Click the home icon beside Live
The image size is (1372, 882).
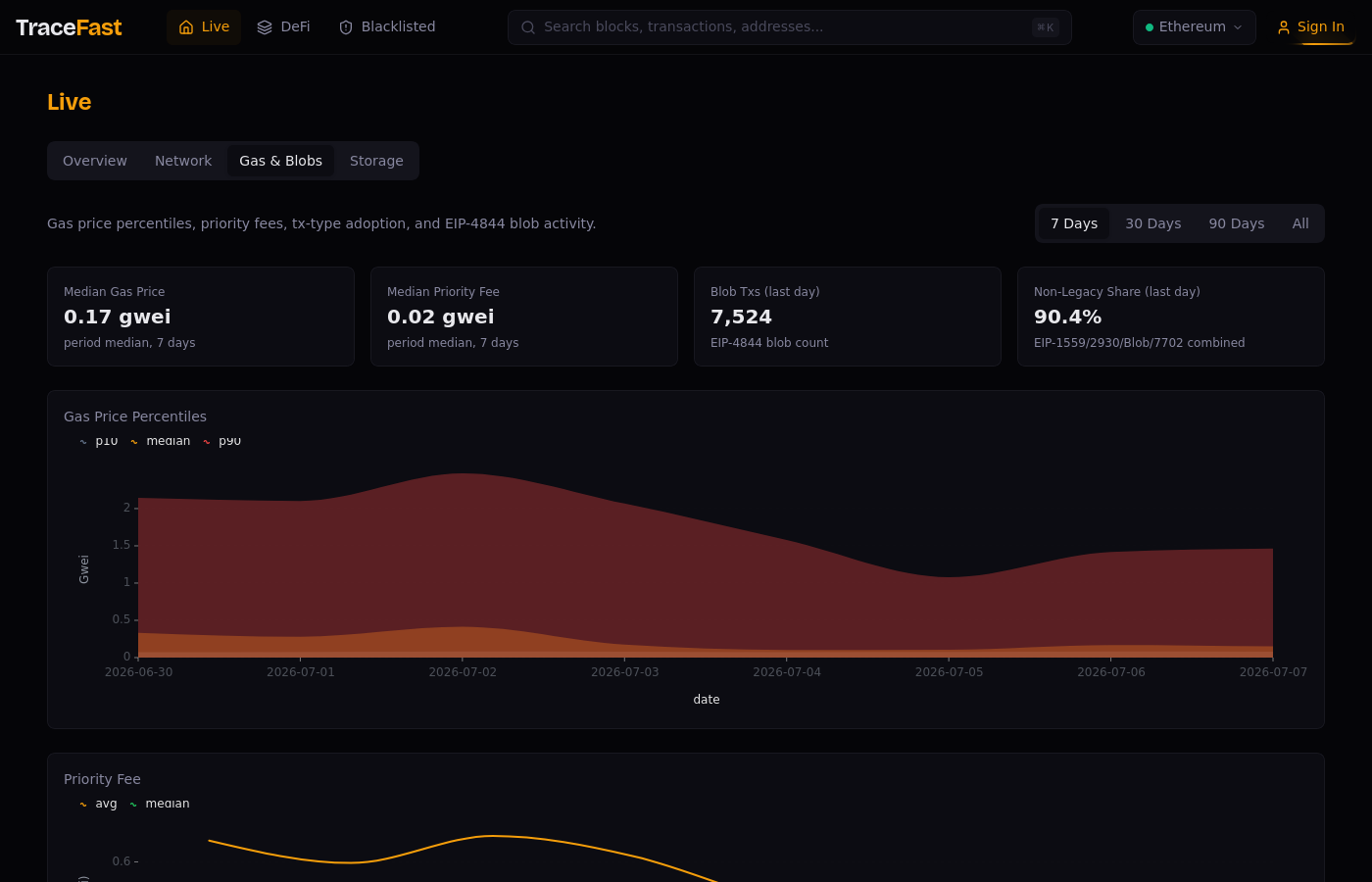pos(186,27)
